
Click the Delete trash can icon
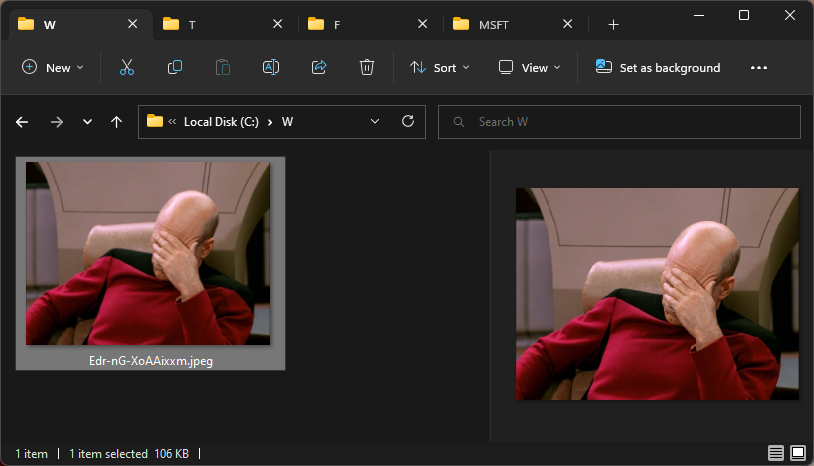367,67
